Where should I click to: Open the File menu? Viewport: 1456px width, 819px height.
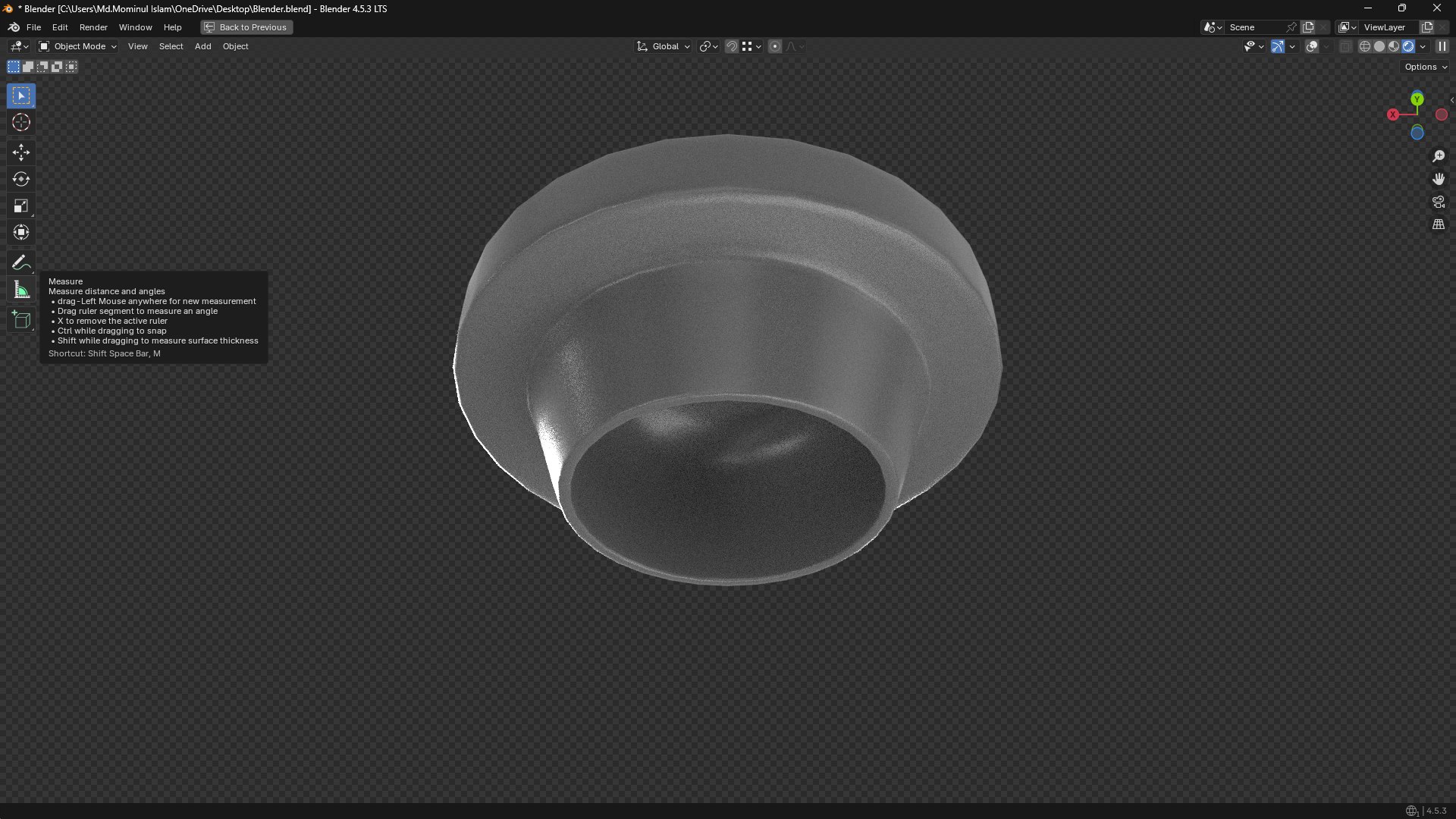(x=33, y=27)
